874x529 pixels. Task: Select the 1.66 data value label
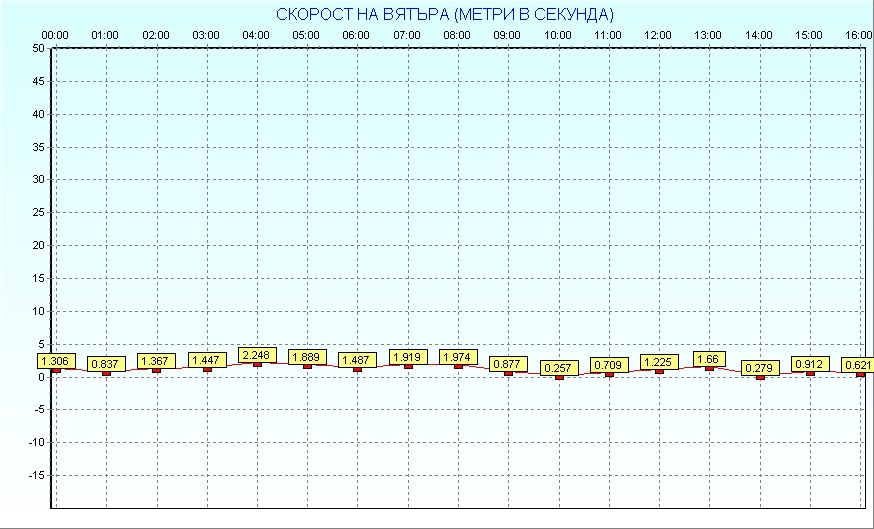(x=709, y=359)
